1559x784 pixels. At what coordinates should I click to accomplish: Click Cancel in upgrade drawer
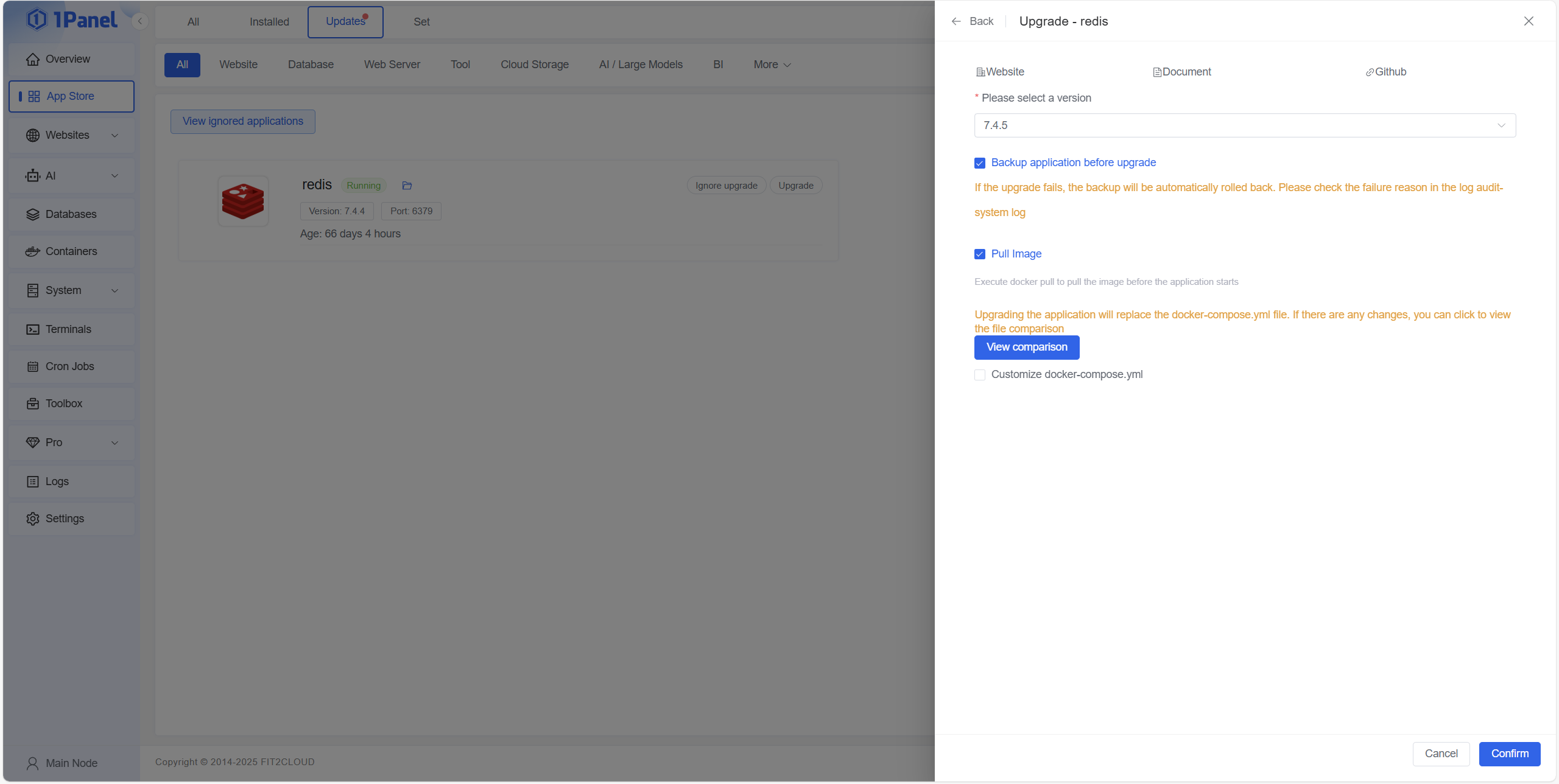1441,754
